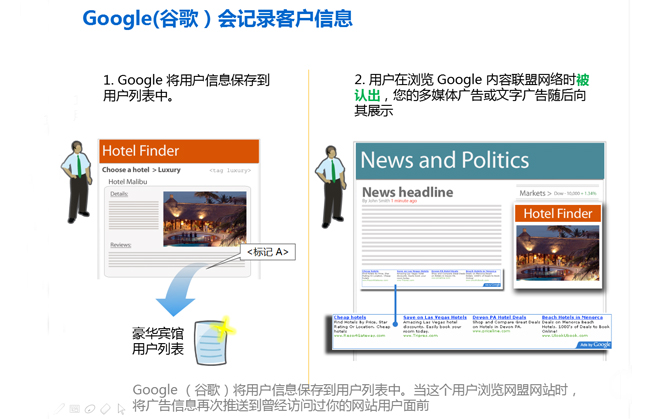Select the eraser tool

pyautogui.click(x=105, y=409)
